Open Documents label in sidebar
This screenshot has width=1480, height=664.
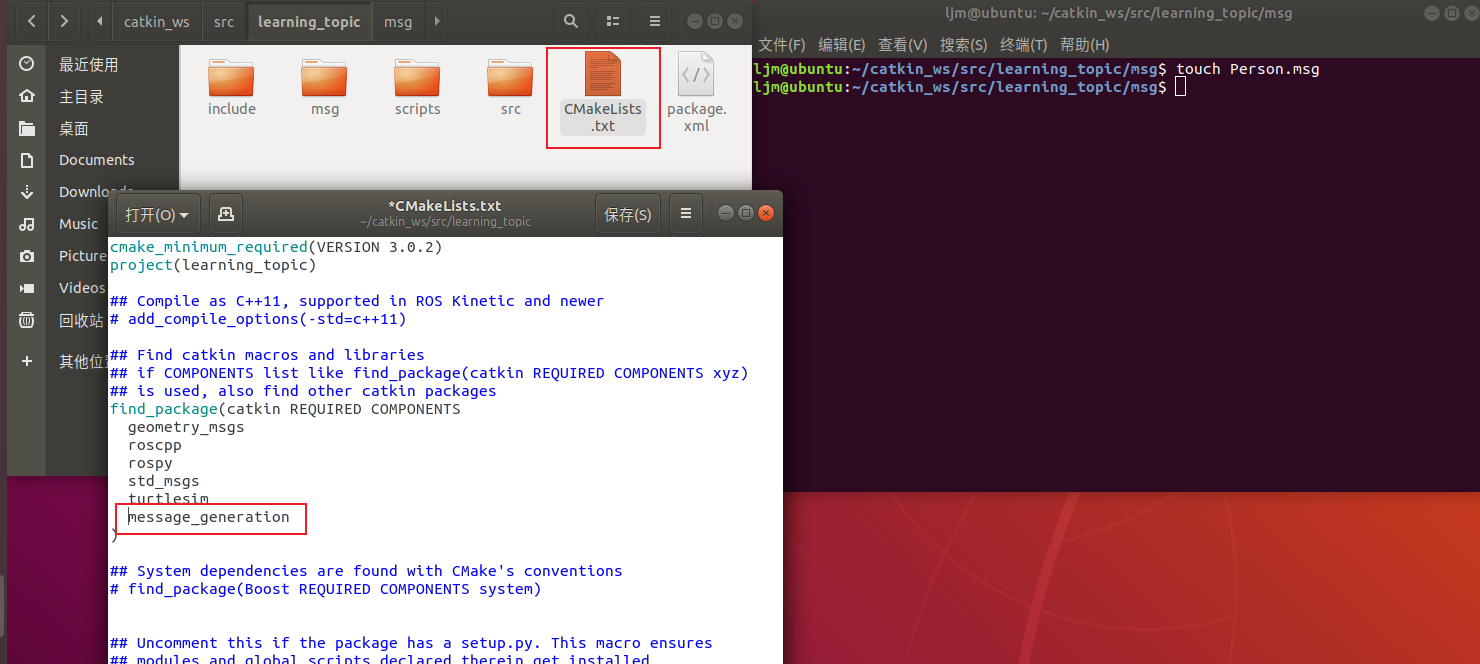click(96, 160)
